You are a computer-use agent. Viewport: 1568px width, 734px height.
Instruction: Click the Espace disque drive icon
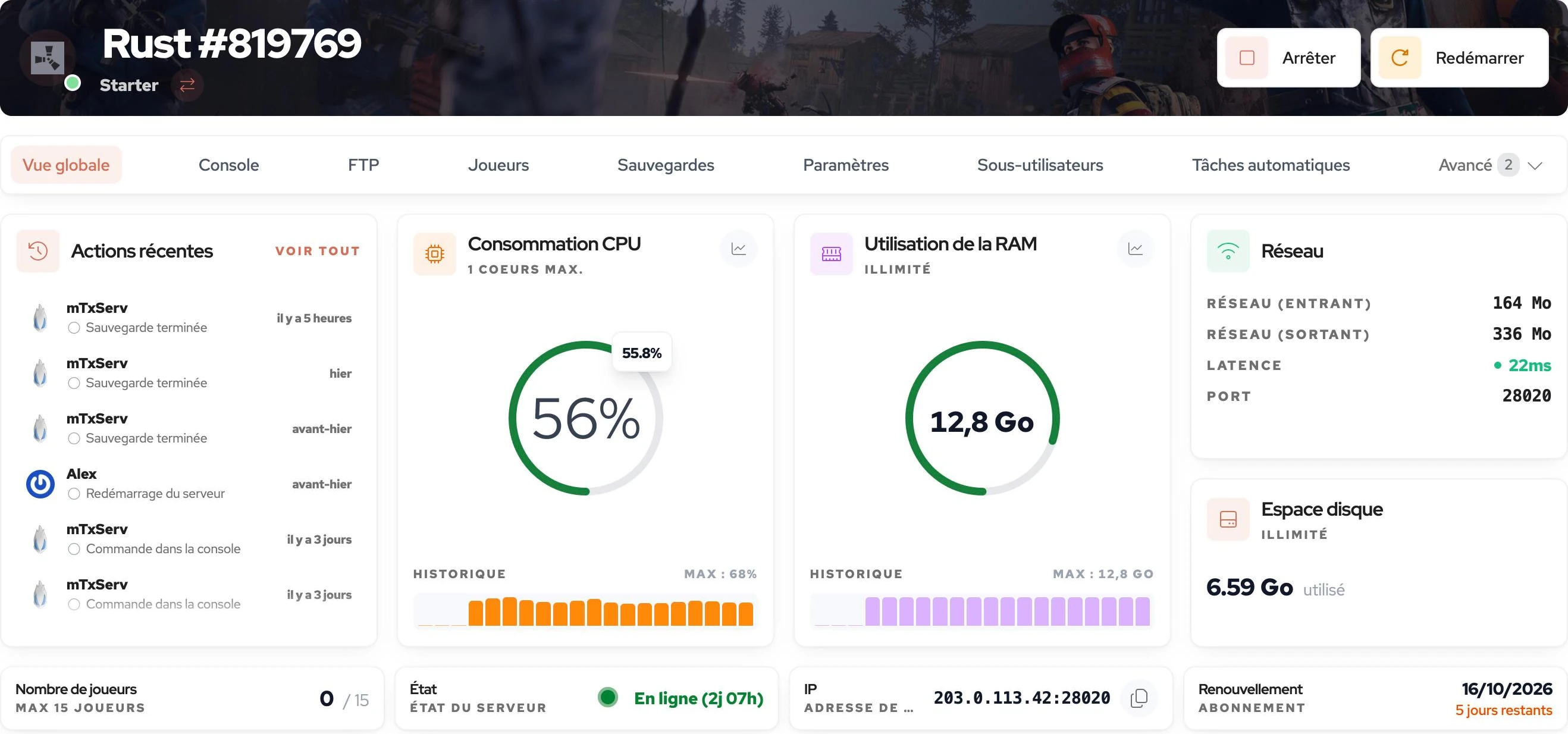(1228, 519)
